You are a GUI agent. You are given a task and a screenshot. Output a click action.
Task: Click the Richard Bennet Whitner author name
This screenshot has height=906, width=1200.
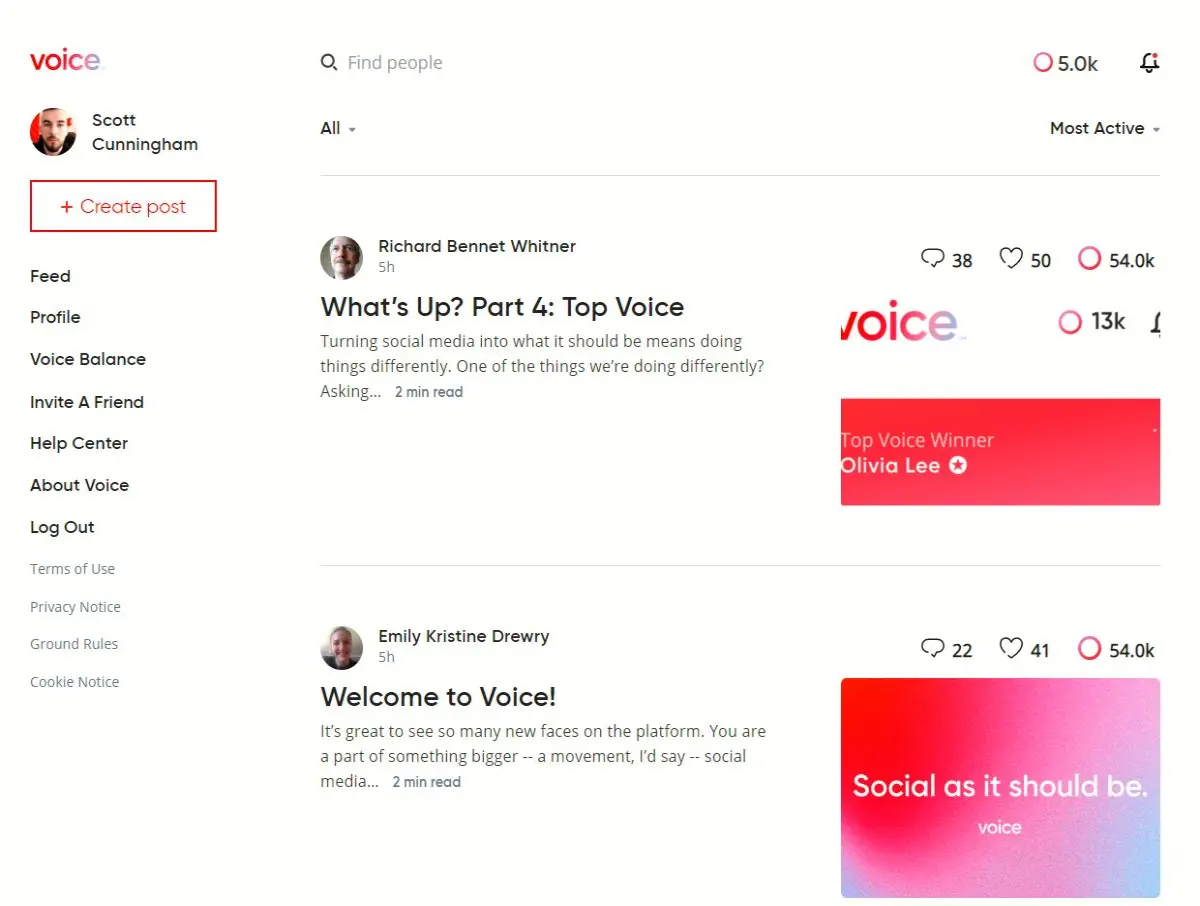click(477, 246)
